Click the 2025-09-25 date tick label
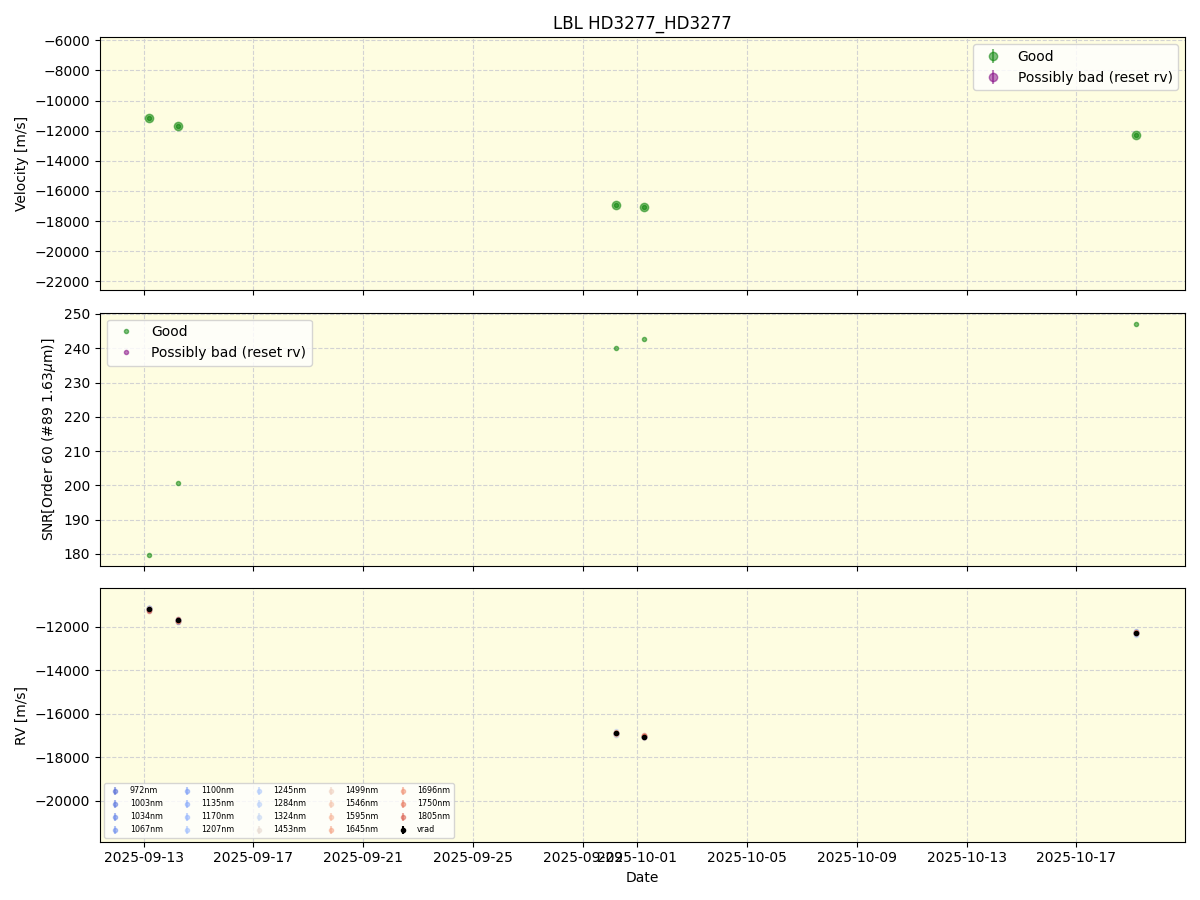The height and width of the screenshot is (900, 1200). click(473, 857)
